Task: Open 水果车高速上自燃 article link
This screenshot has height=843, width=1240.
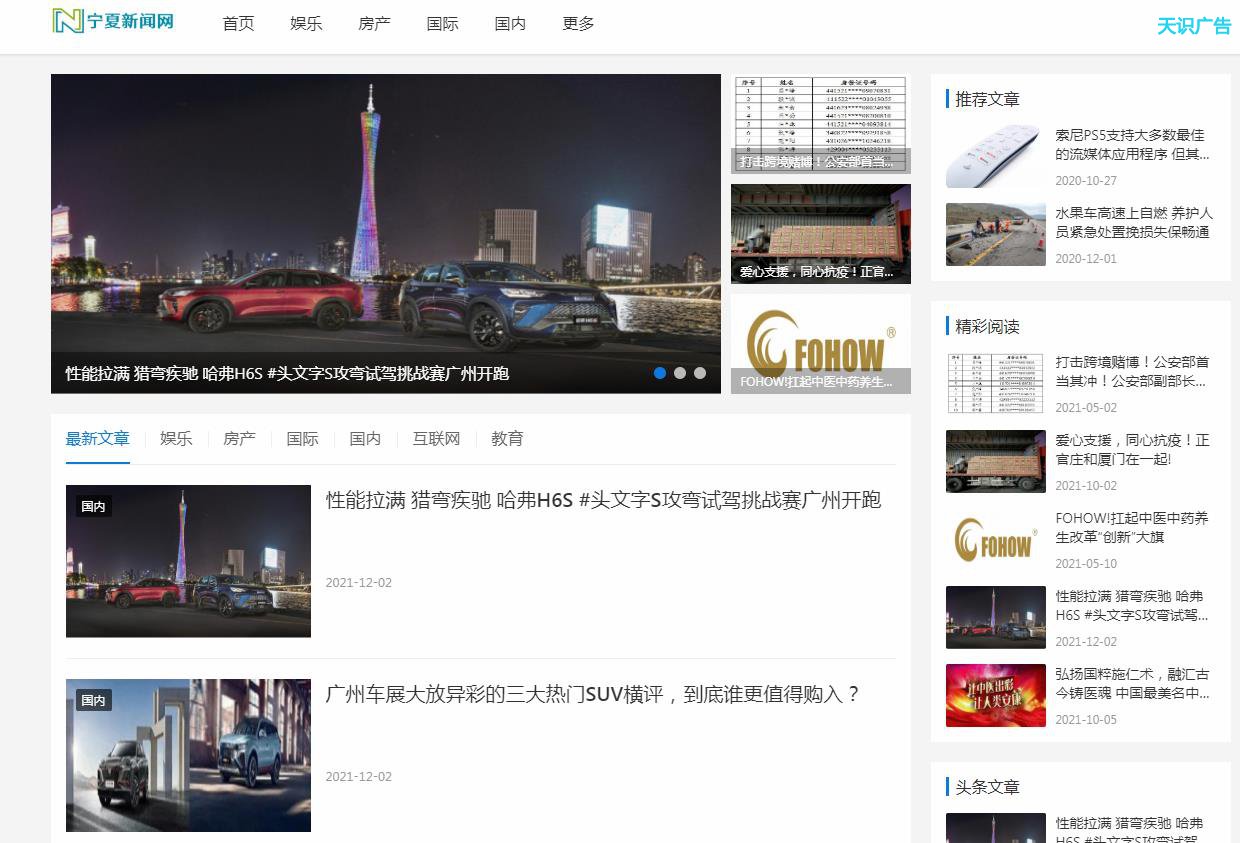Action: click(x=1134, y=222)
